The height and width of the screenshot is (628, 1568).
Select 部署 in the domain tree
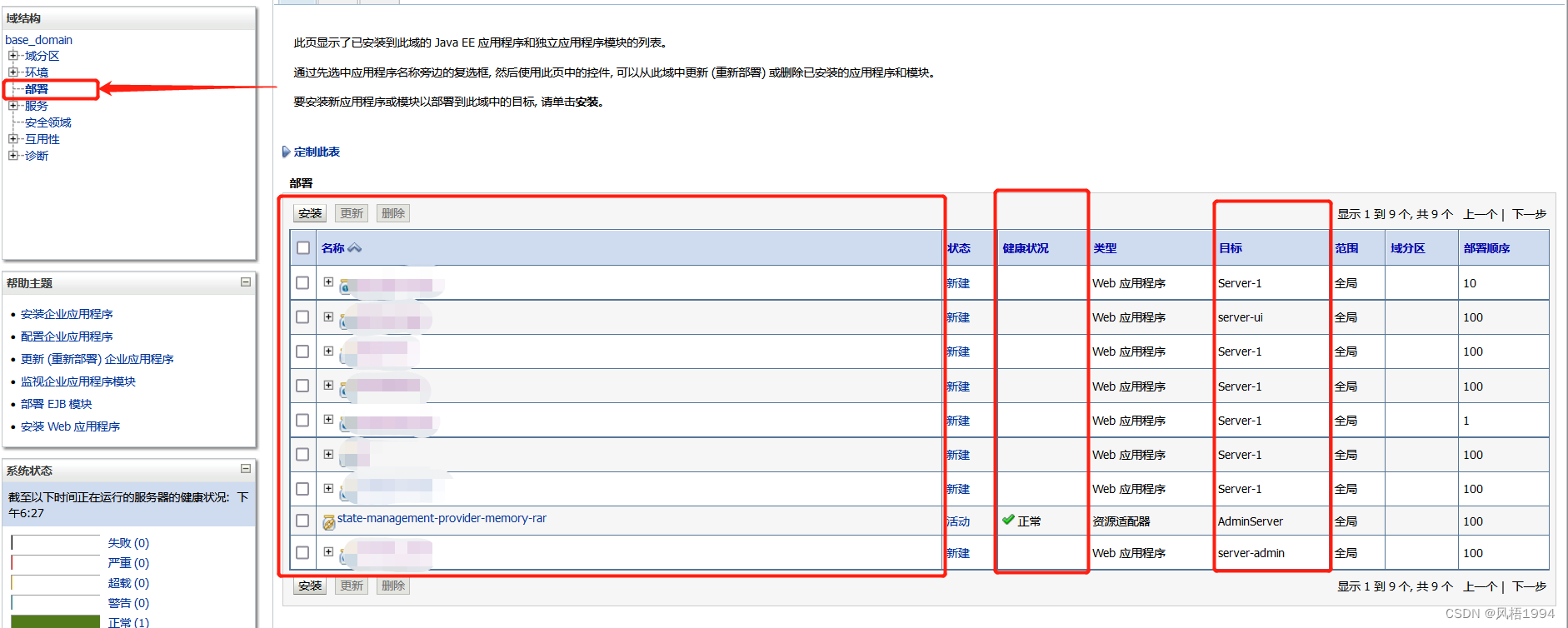point(37,89)
